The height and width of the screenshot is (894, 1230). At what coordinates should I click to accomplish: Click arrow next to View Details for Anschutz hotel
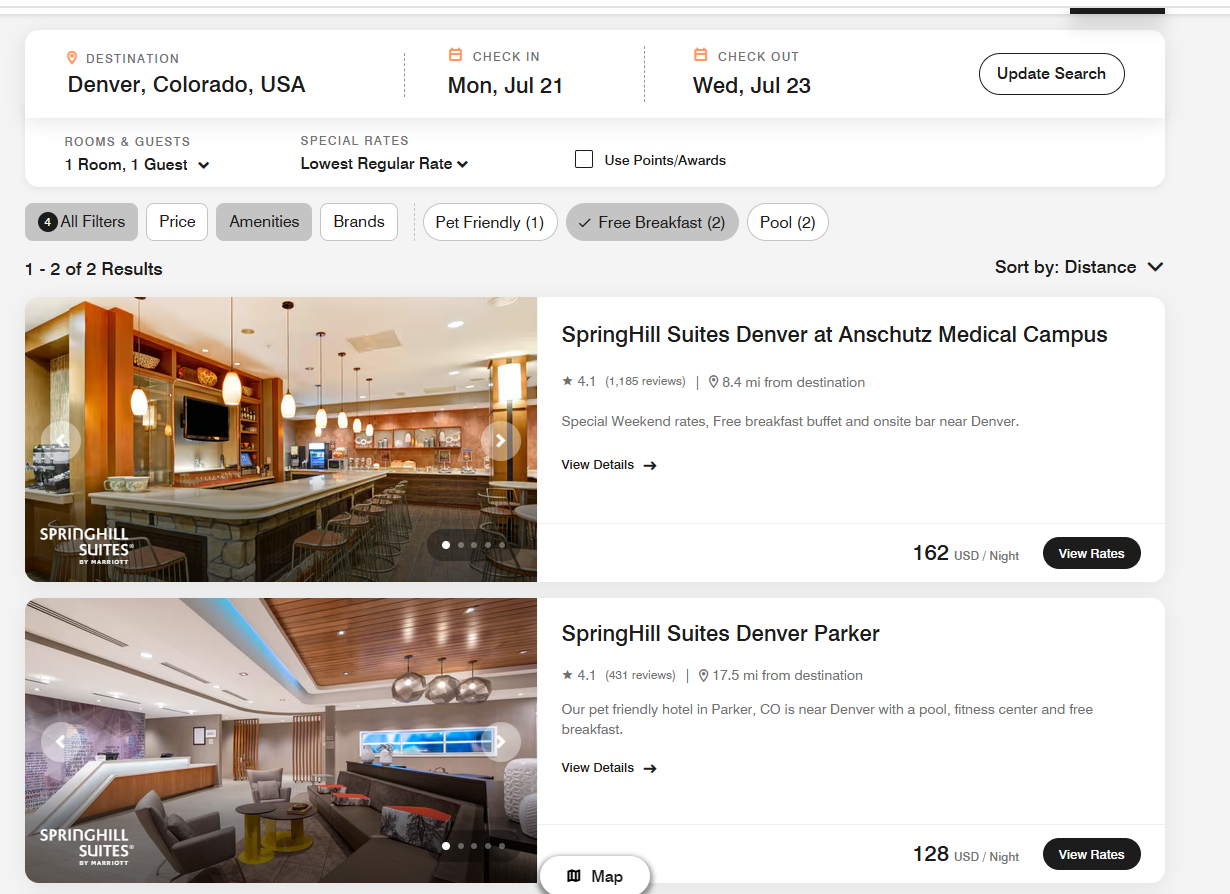coord(650,465)
